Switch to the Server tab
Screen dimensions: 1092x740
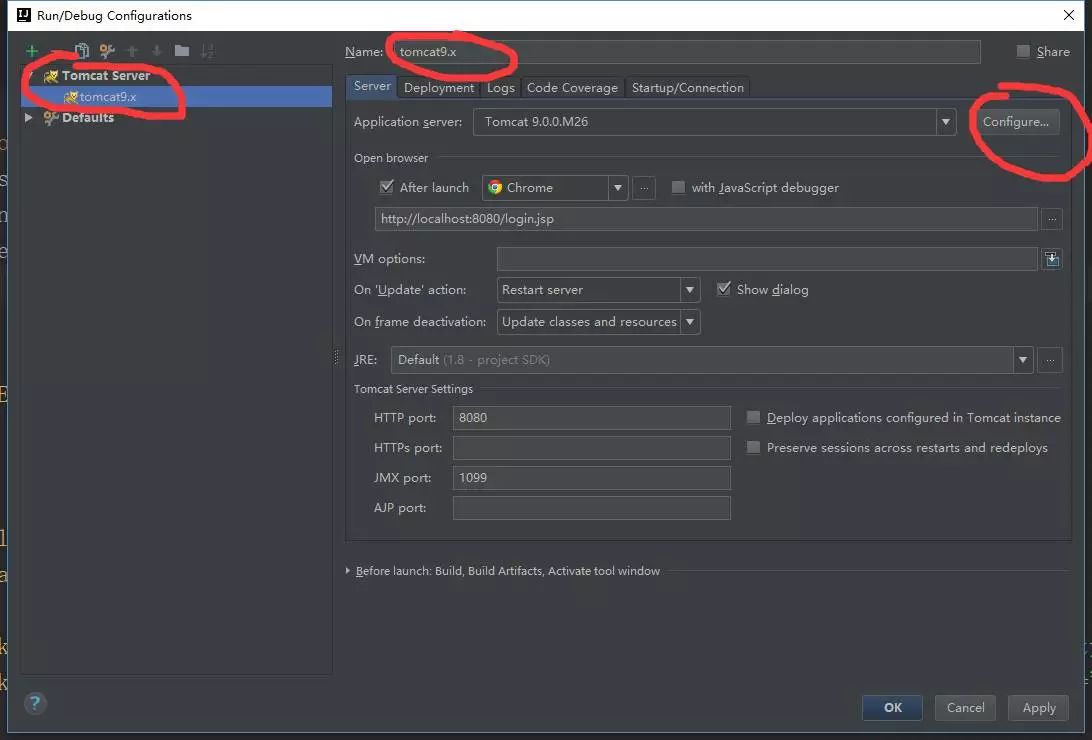pyautogui.click(x=372, y=86)
